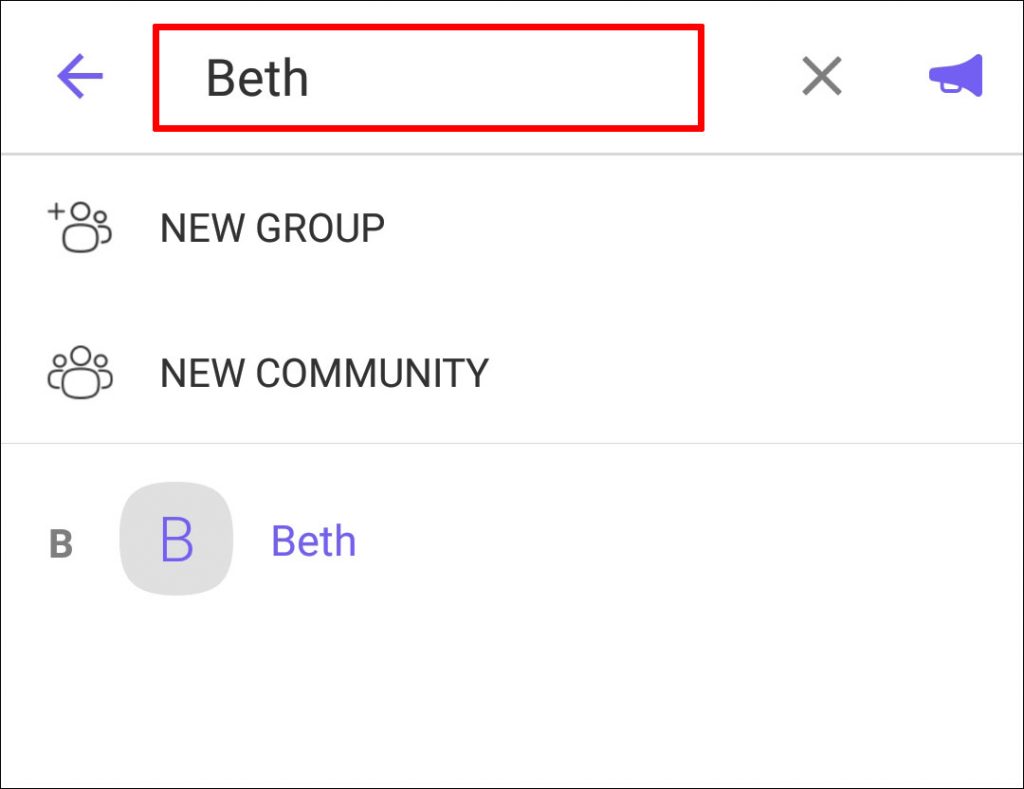Select the search input showing Beth
Screen dimensions: 1024x789
tap(428, 77)
